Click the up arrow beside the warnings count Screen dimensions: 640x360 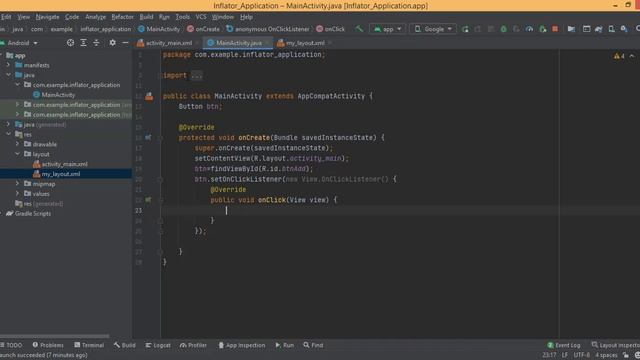(x=632, y=56)
